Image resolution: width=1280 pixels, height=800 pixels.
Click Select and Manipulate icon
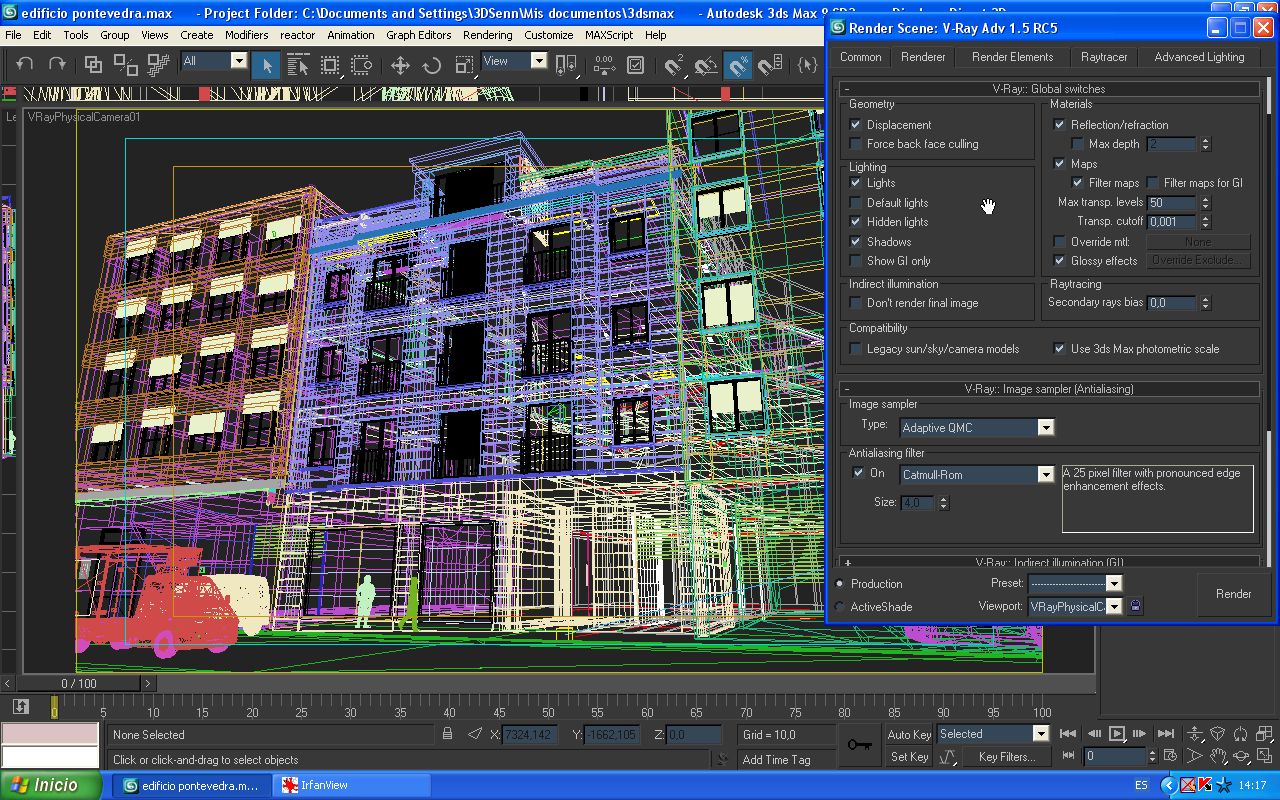point(603,66)
